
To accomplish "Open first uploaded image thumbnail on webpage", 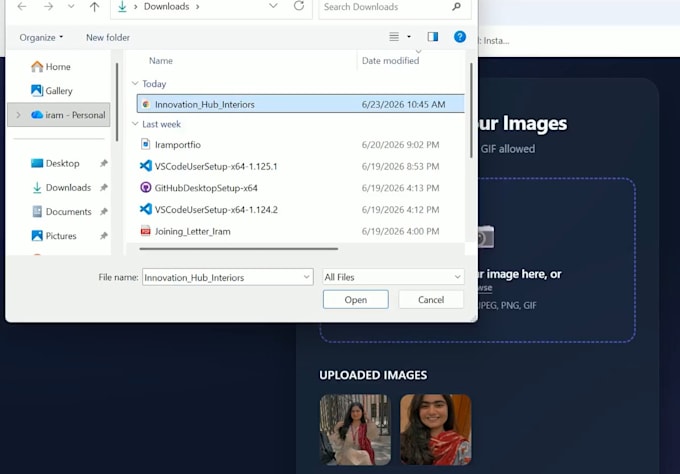I will coord(355,429).
